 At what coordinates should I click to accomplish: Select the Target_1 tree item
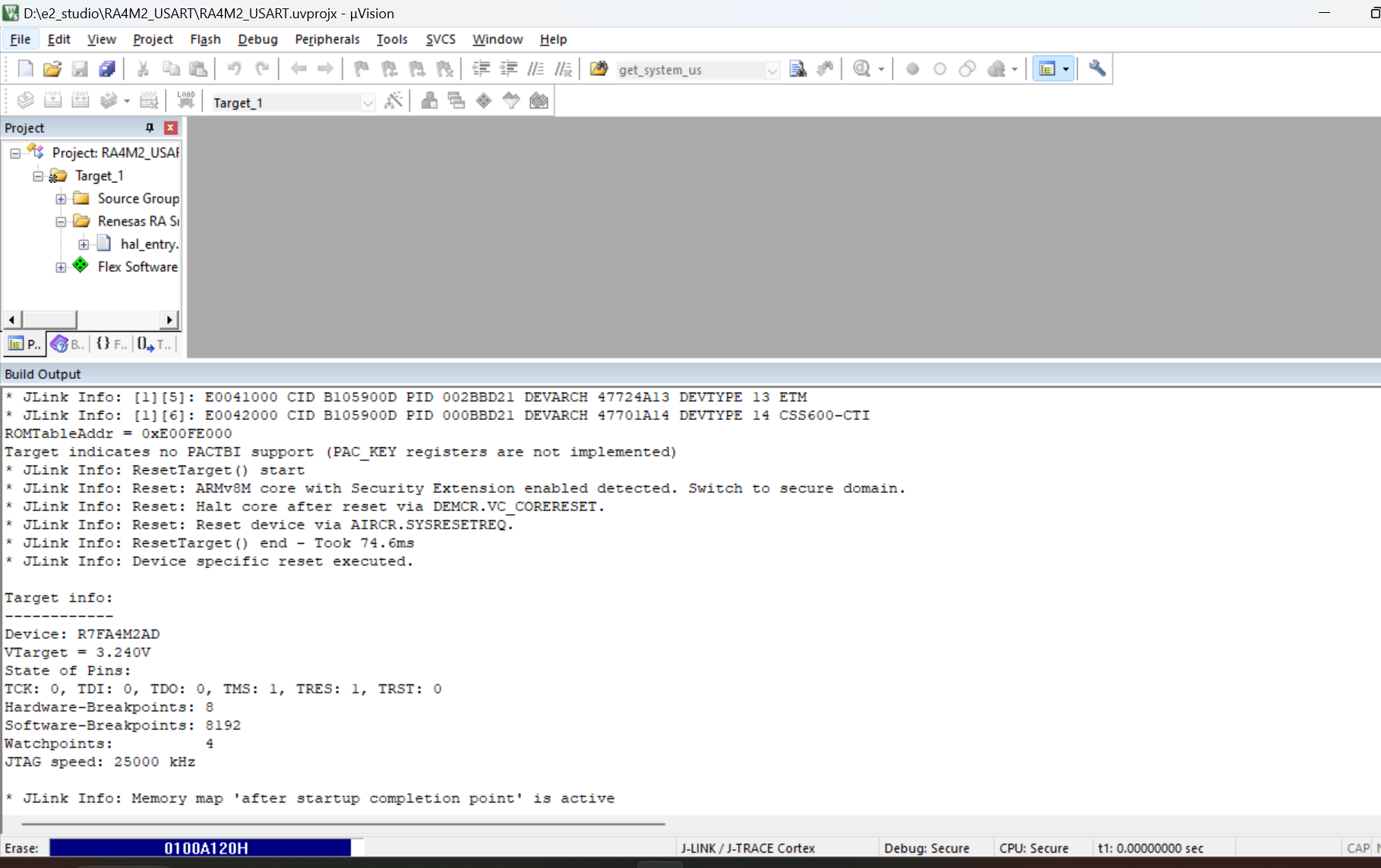[99, 176]
